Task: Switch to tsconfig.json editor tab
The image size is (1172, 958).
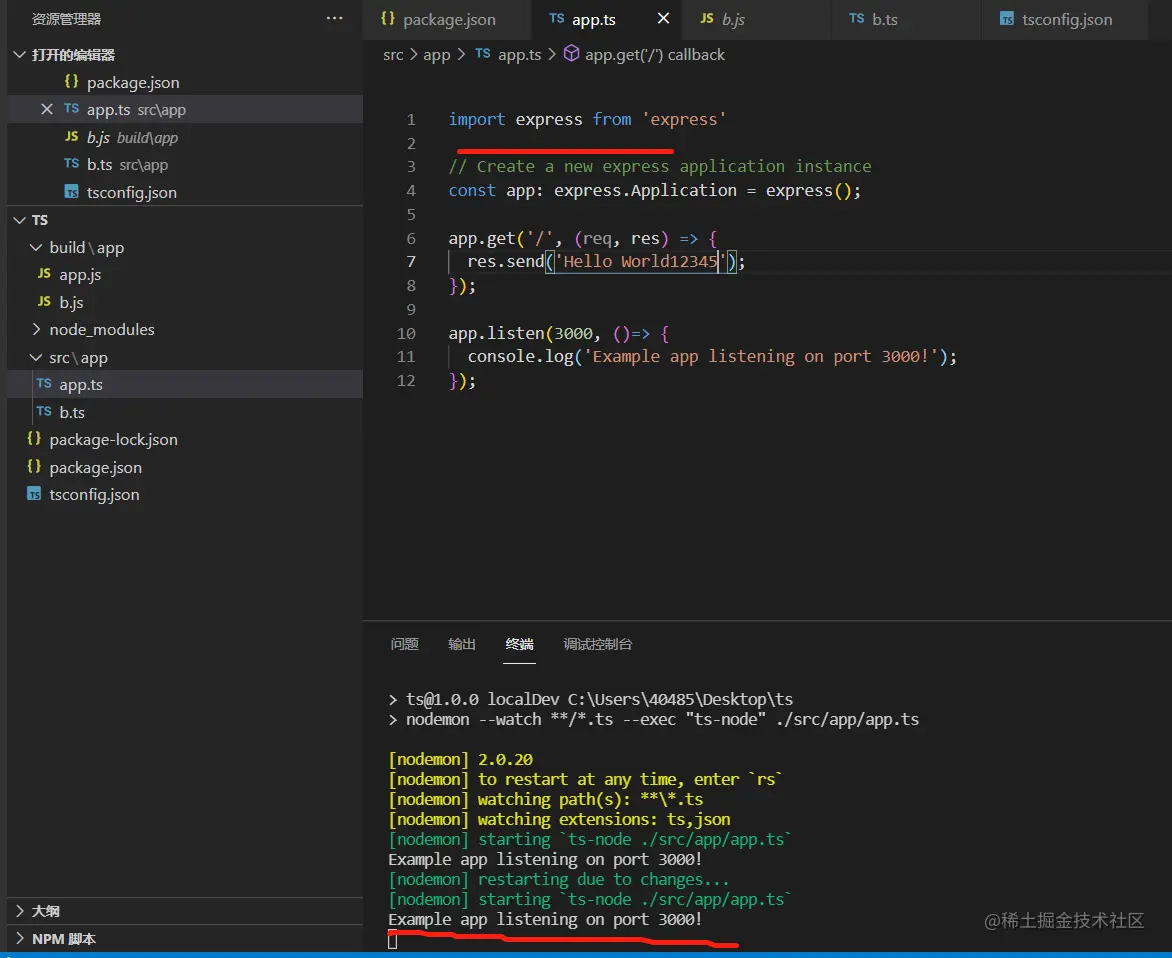Action: 1065,19
